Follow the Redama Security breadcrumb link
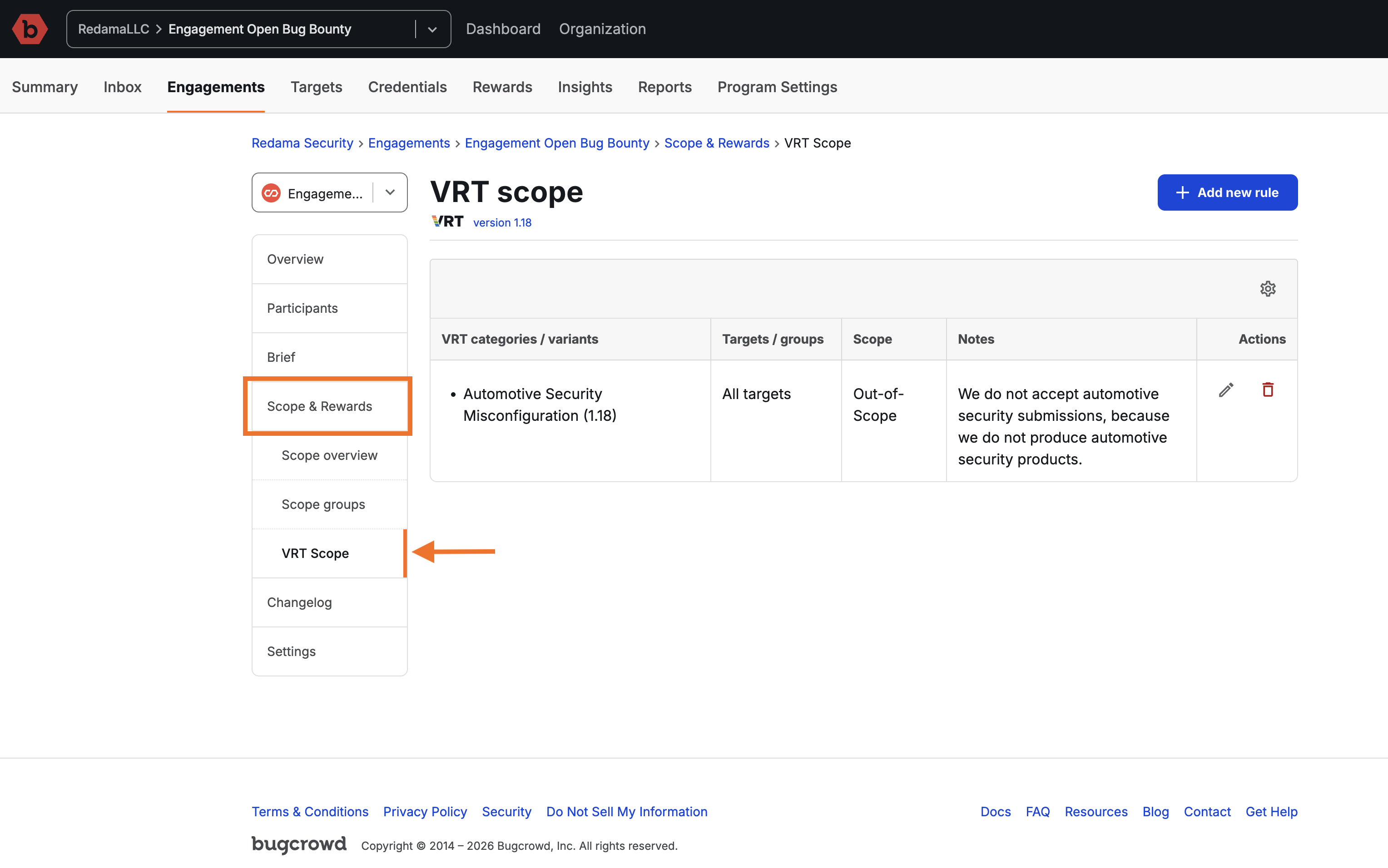1388x868 pixels. pos(302,143)
